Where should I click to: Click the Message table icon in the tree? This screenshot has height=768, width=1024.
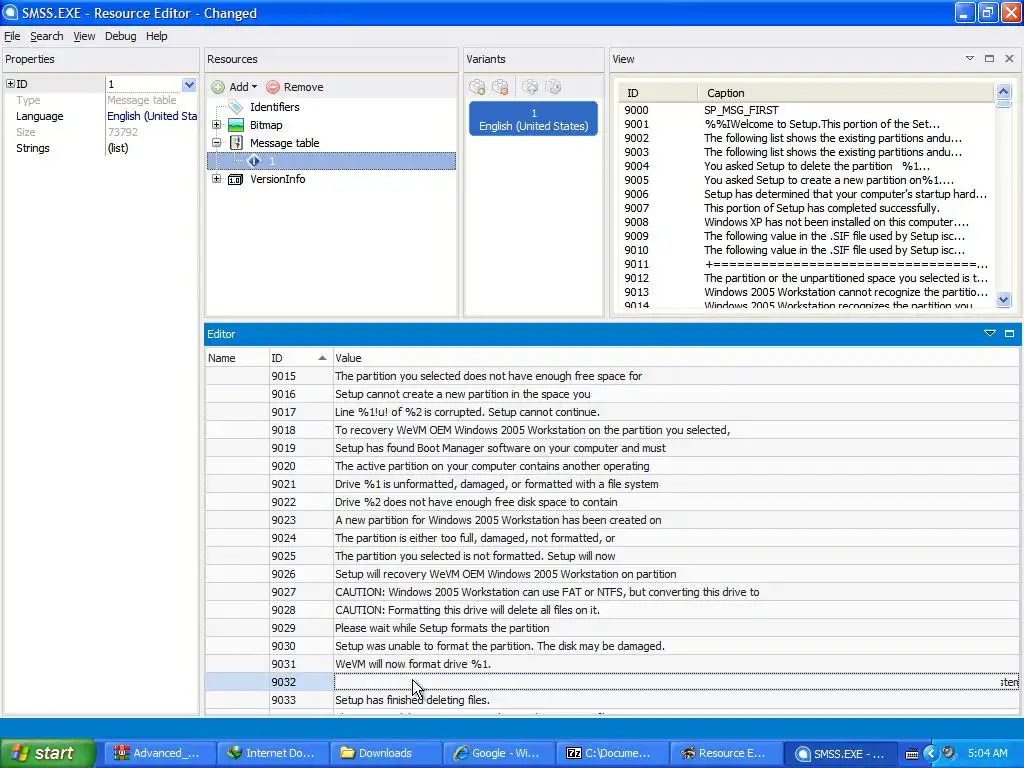[236, 143]
